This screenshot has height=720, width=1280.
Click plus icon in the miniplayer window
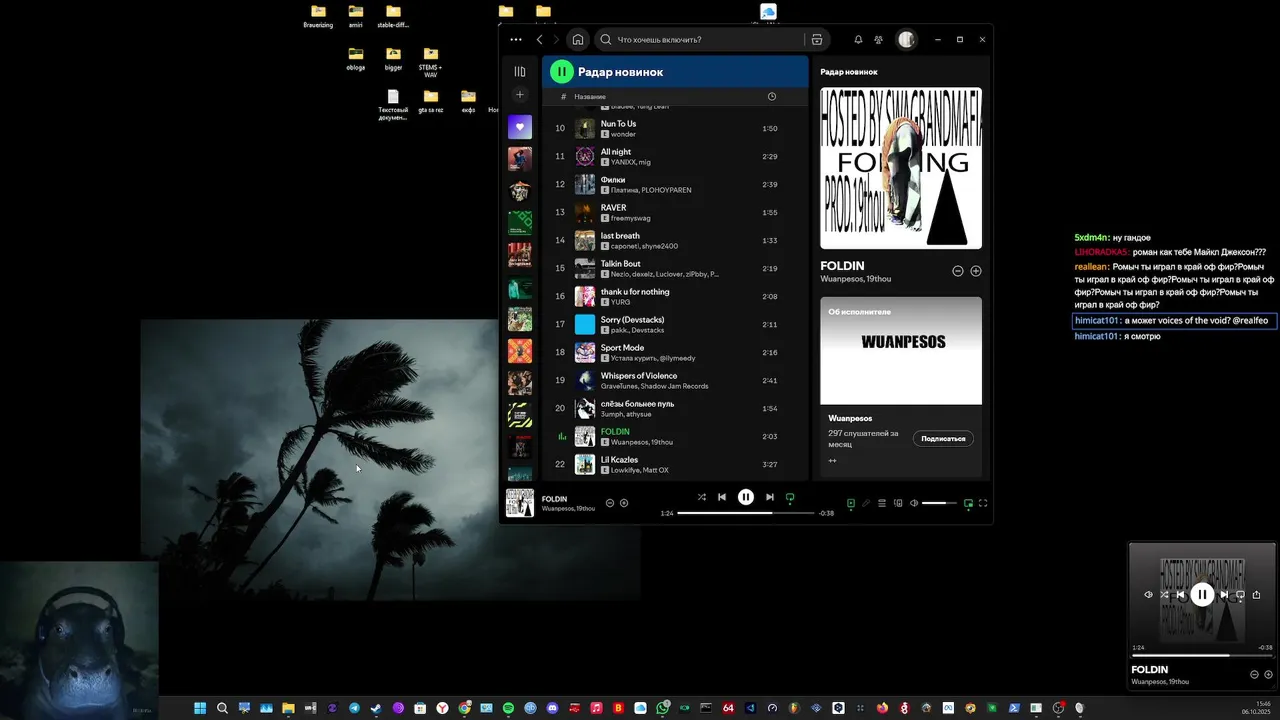tap(1268, 674)
